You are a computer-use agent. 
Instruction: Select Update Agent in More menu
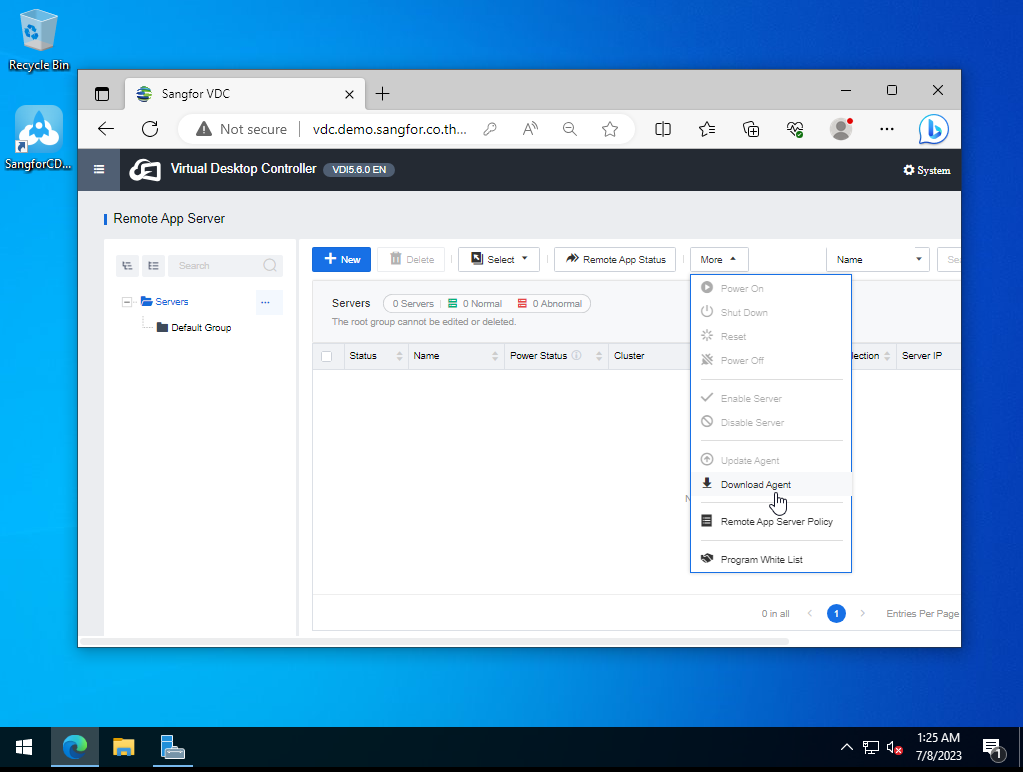[771, 461]
